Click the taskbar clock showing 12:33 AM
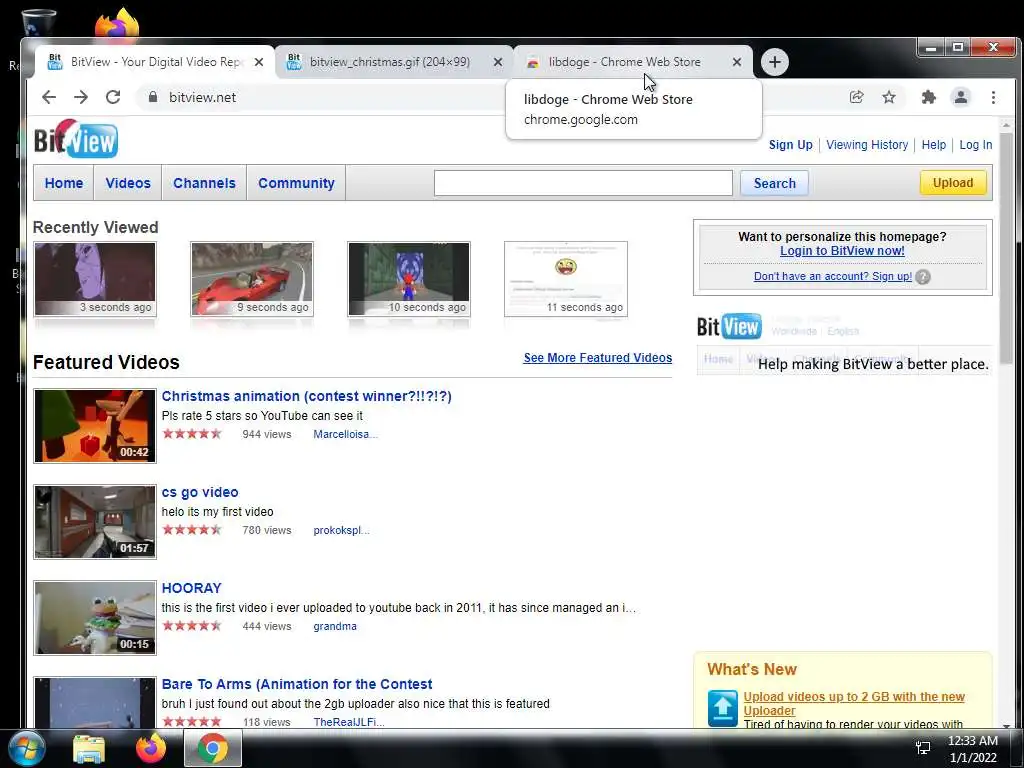 click(972, 749)
